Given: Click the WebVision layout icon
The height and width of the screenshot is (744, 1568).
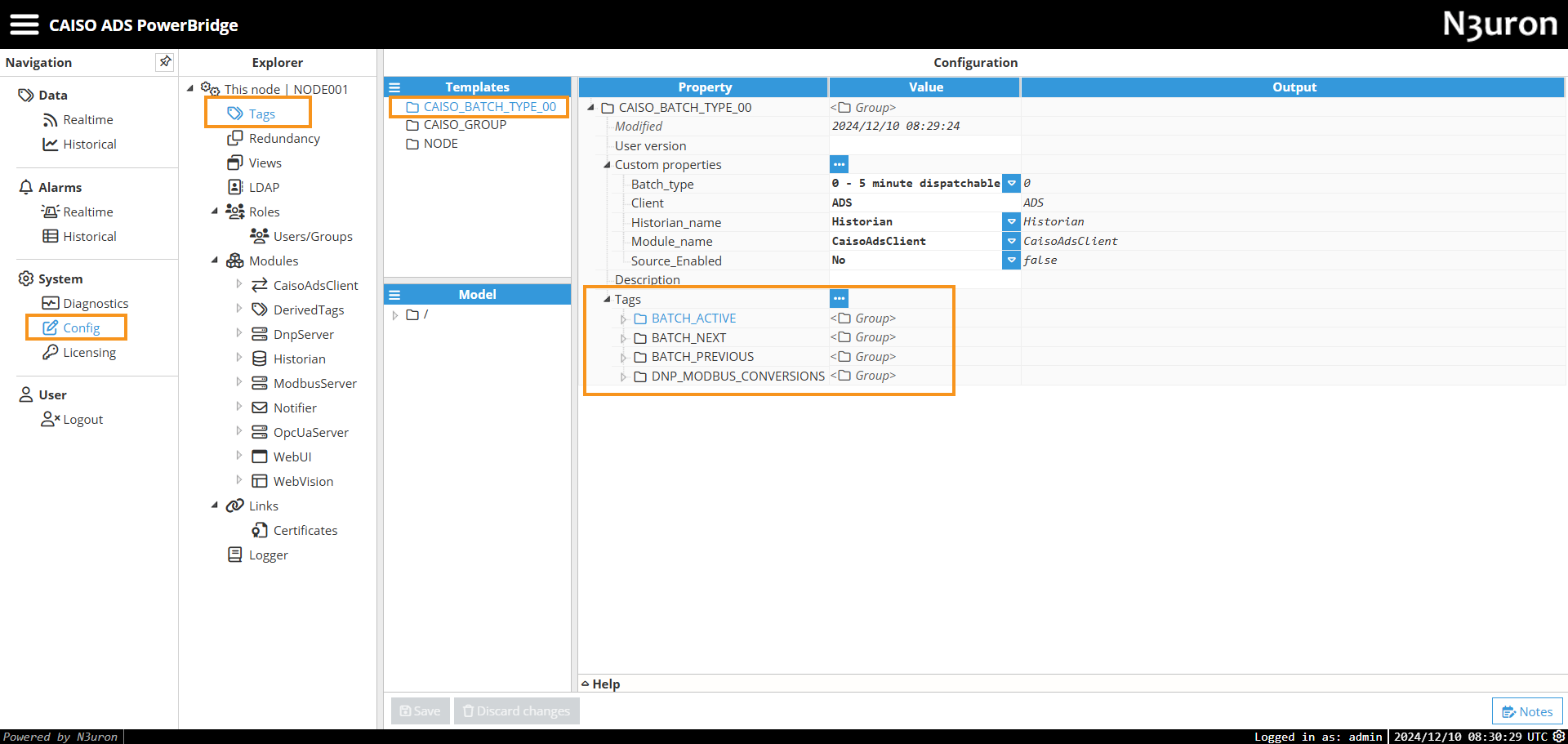Looking at the screenshot, I should pos(260,481).
